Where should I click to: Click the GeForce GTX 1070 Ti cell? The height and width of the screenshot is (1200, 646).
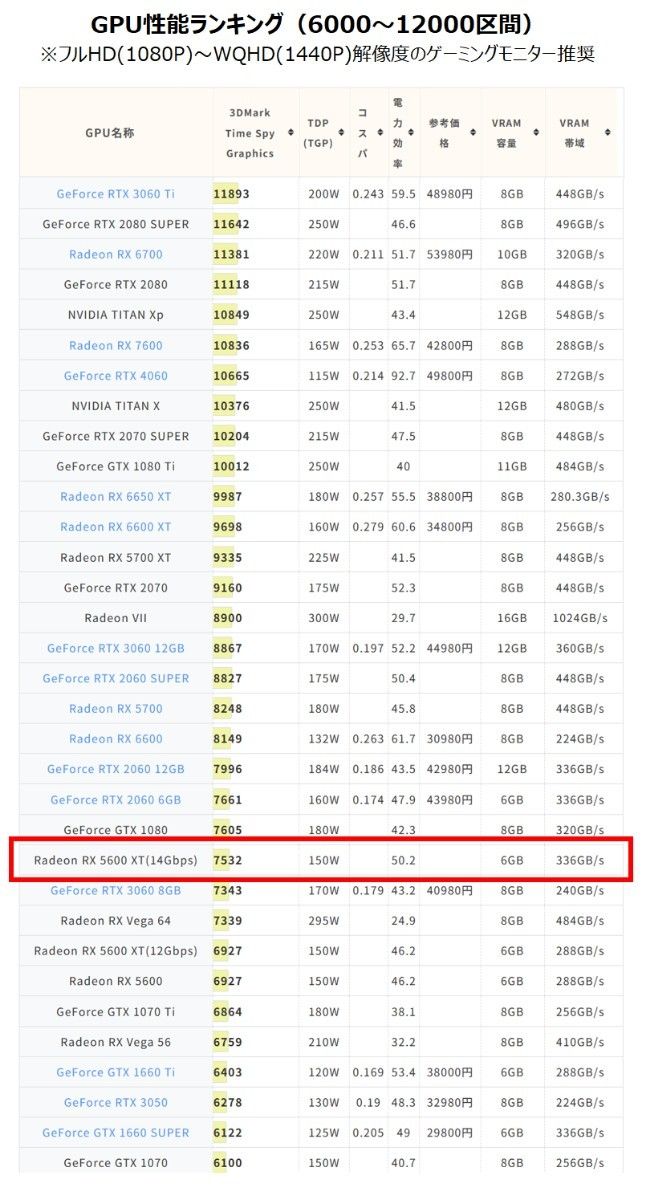coord(116,1012)
